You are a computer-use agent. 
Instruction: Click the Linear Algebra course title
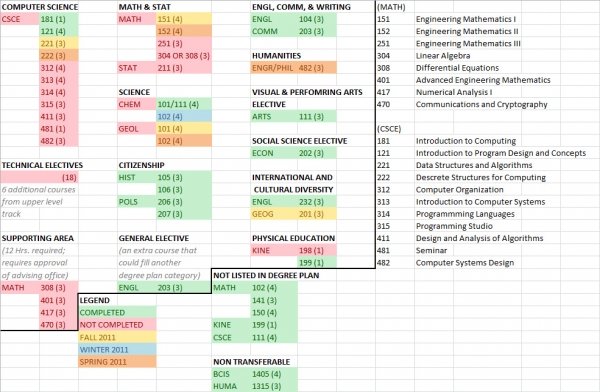coord(443,56)
